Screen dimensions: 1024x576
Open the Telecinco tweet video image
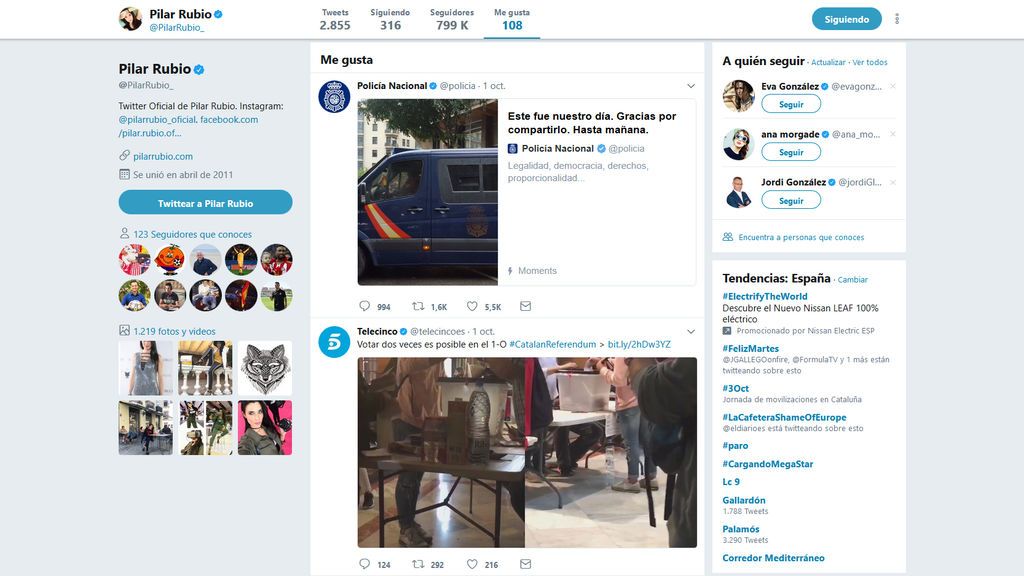coord(527,453)
